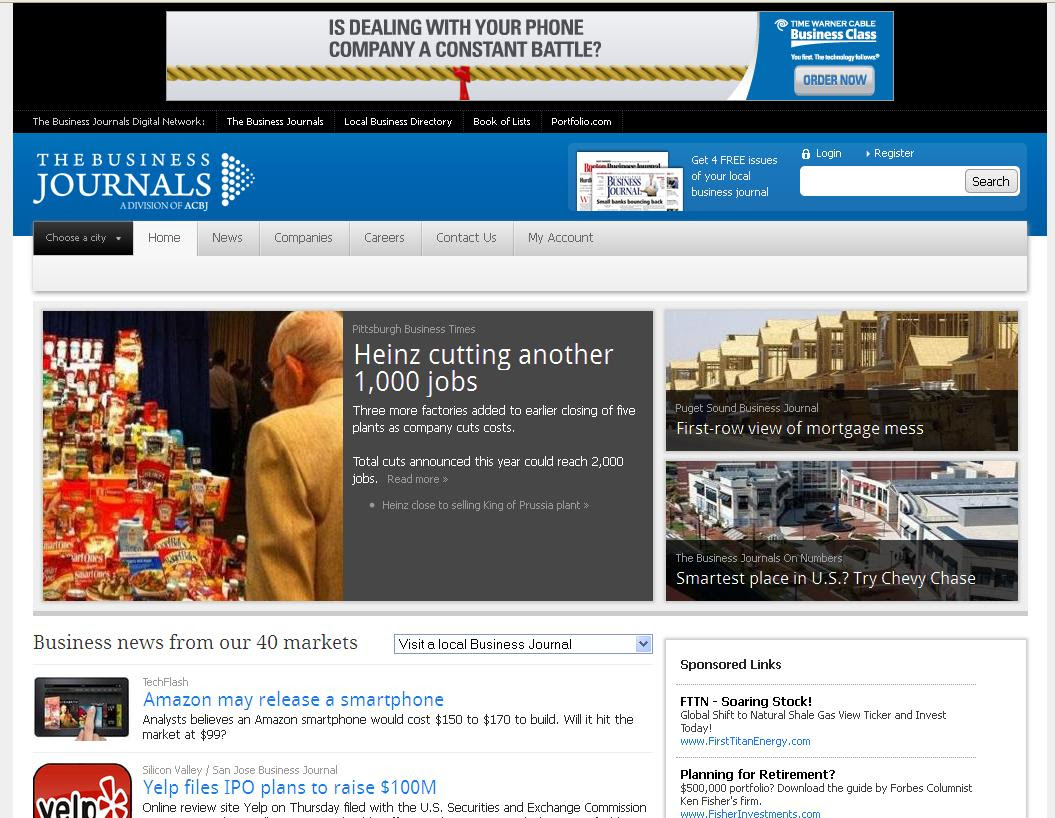
Task: Open www.FirstTitanEnergy.com link
Action: click(x=745, y=741)
